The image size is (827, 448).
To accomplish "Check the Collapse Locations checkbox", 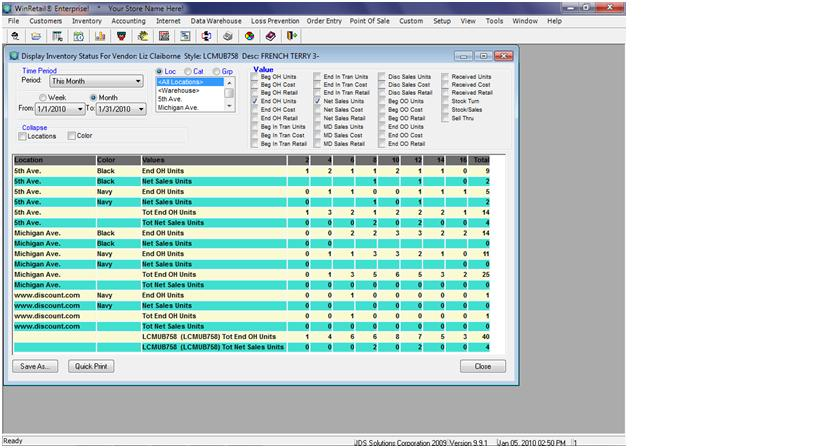I will [24, 136].
